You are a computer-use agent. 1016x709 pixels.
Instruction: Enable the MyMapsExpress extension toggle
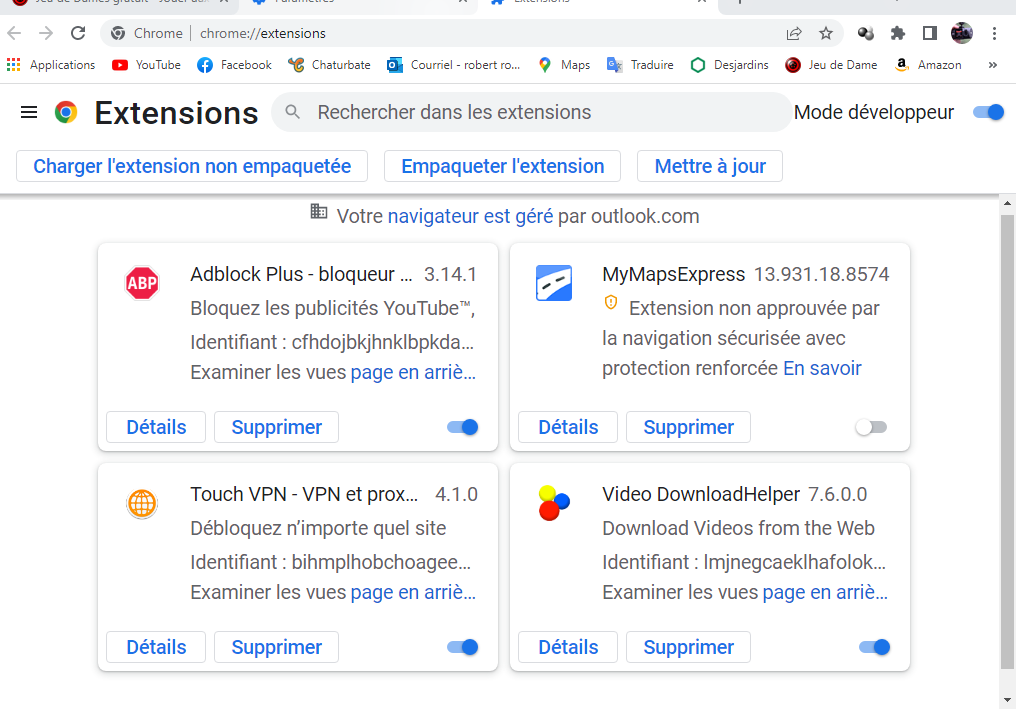click(x=871, y=427)
